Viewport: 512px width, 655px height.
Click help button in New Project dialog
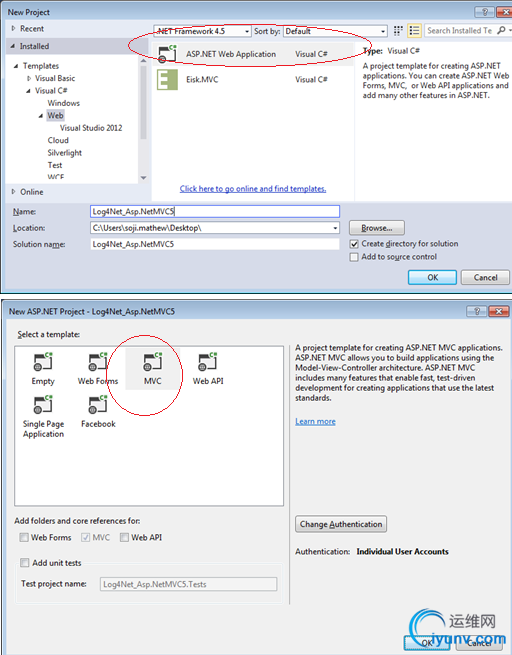[485, 12]
